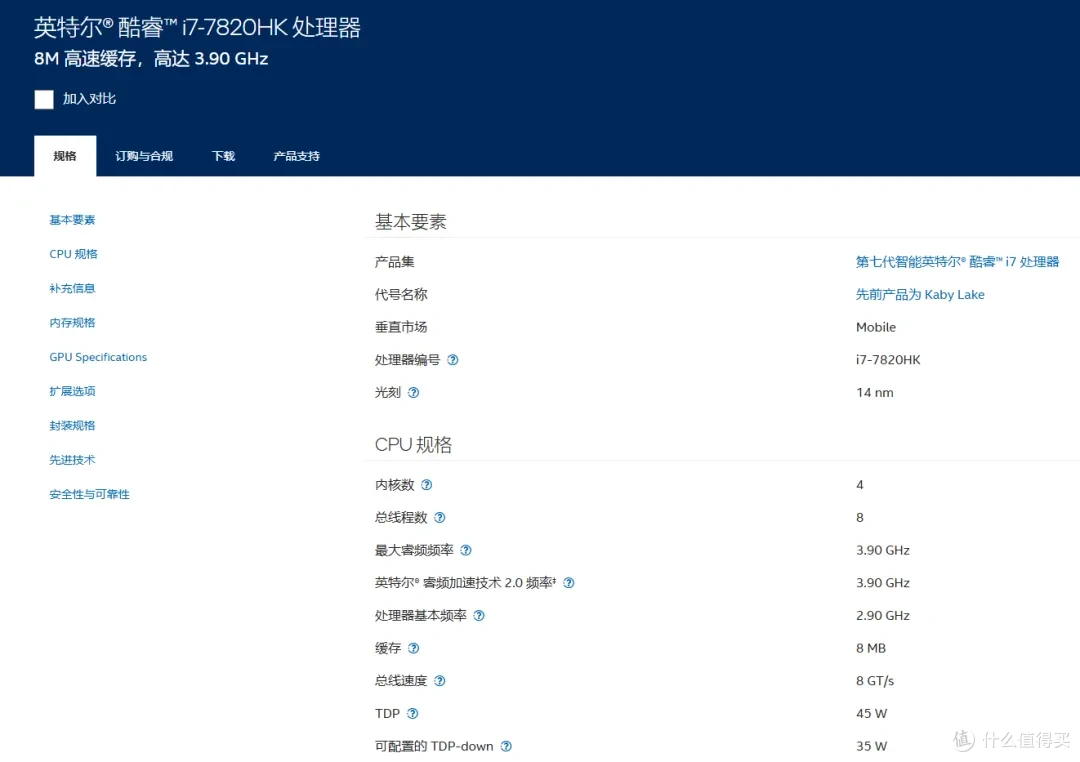Image resolution: width=1080 pixels, height=762 pixels.
Task: Go to 补充信息 sidebar link
Action: (x=72, y=288)
